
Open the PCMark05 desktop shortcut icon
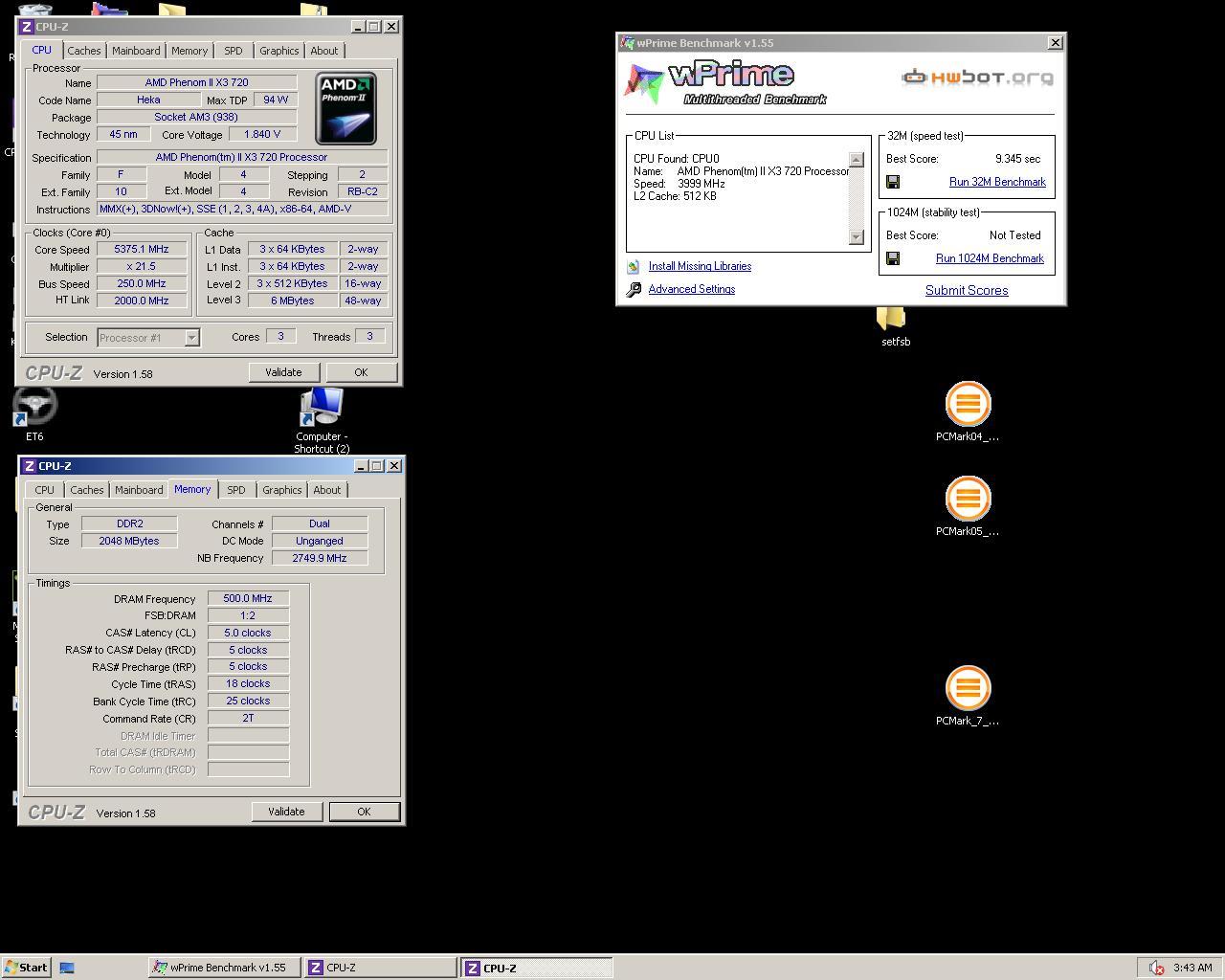point(968,498)
